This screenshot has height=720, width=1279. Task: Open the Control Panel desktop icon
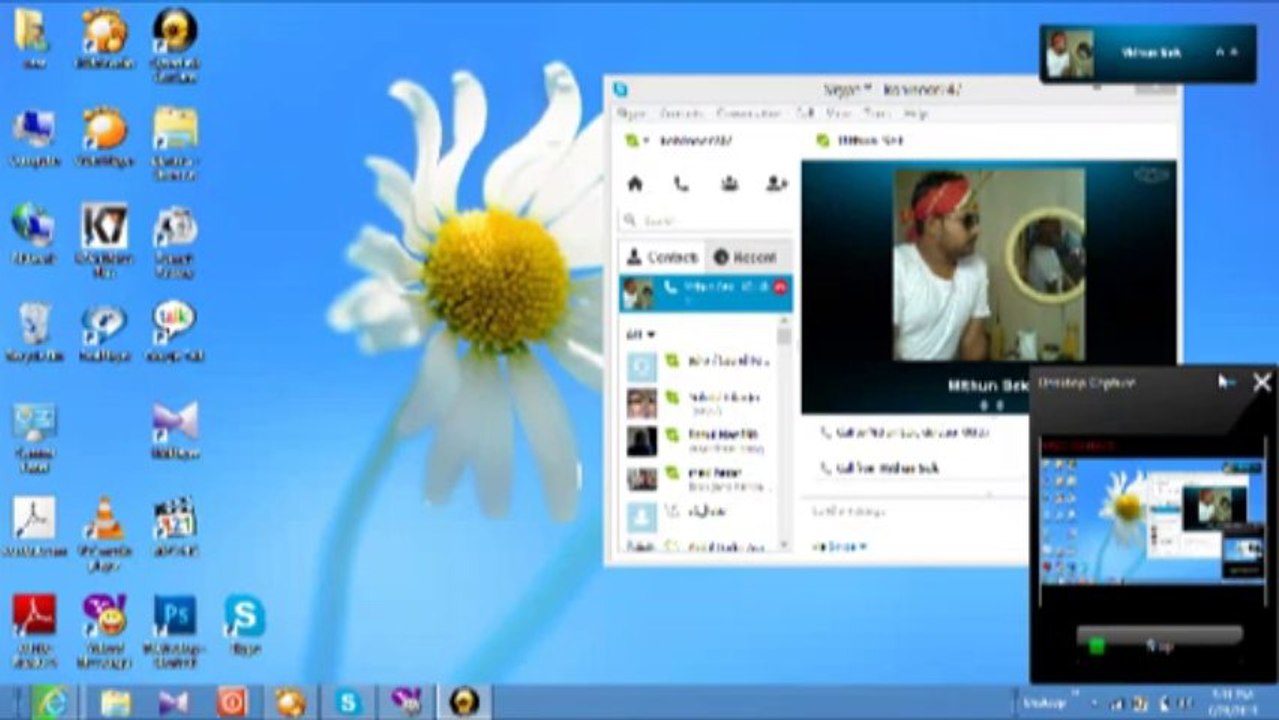34,436
